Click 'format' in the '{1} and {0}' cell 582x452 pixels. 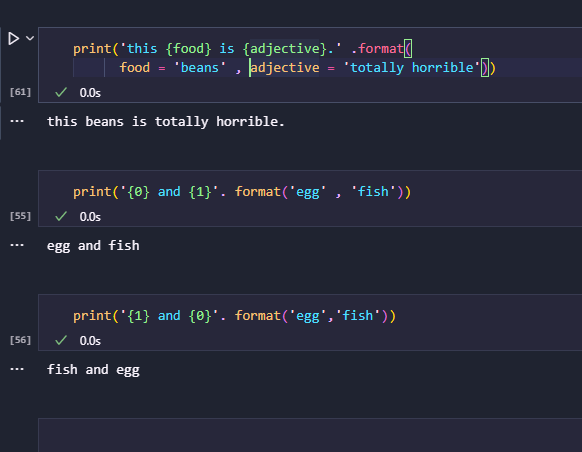[258, 316]
